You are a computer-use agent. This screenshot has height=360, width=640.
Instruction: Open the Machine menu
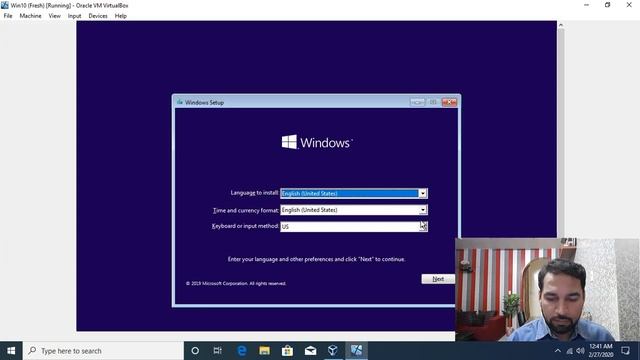[30, 16]
